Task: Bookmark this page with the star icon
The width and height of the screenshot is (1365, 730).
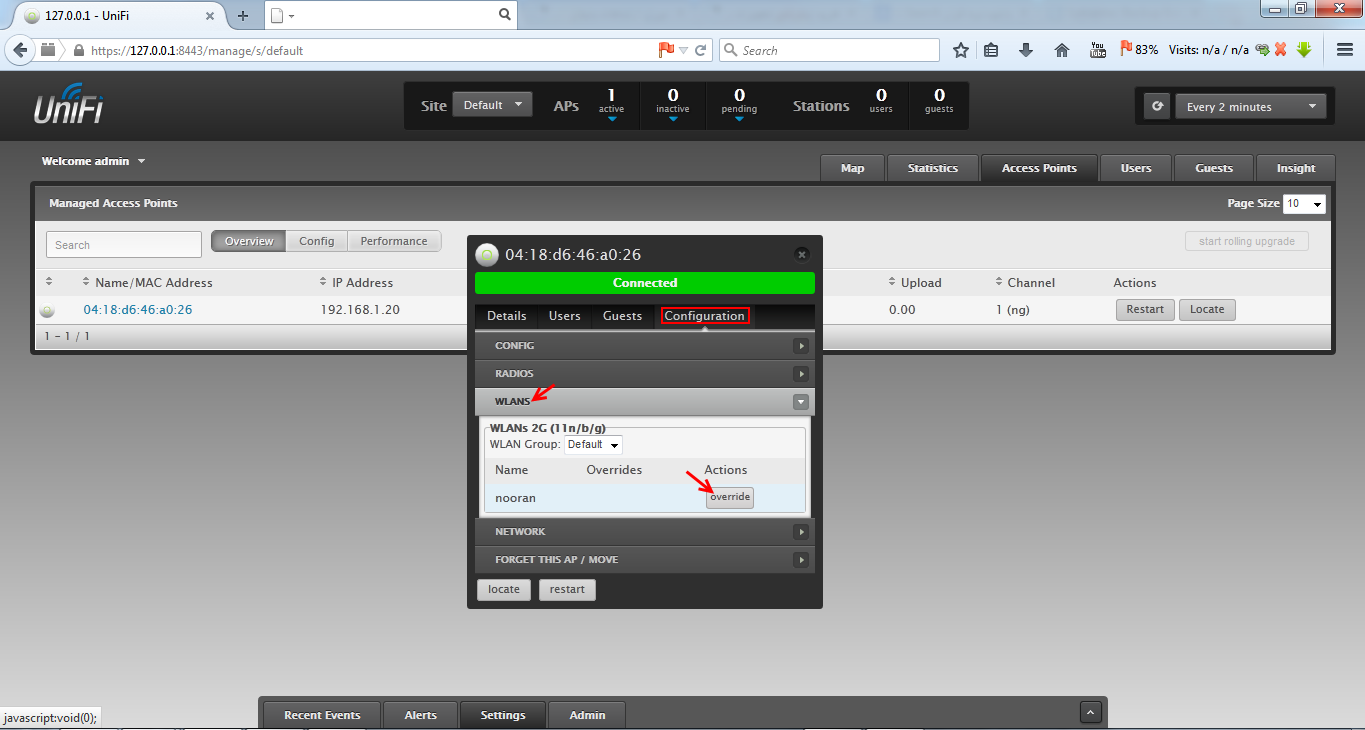Action: pos(961,50)
